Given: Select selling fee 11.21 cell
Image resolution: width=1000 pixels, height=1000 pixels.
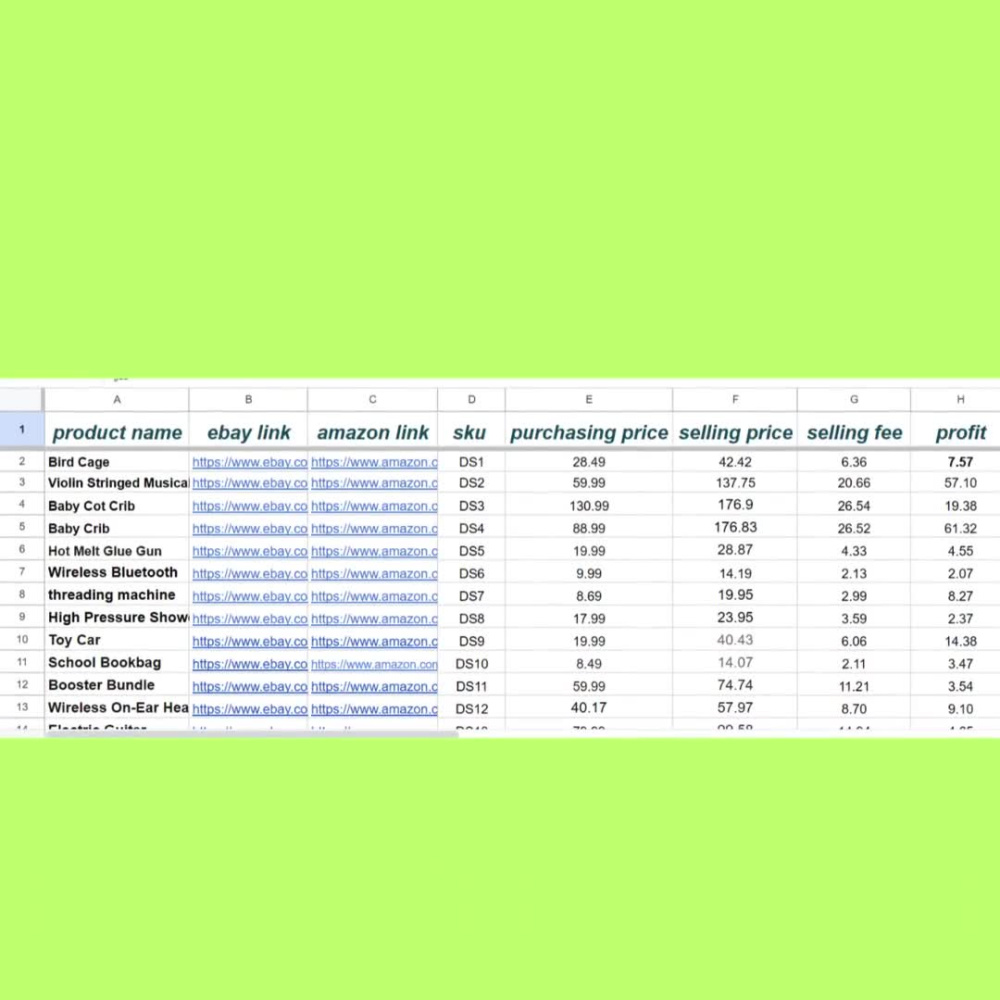Looking at the screenshot, I should 854,686.
